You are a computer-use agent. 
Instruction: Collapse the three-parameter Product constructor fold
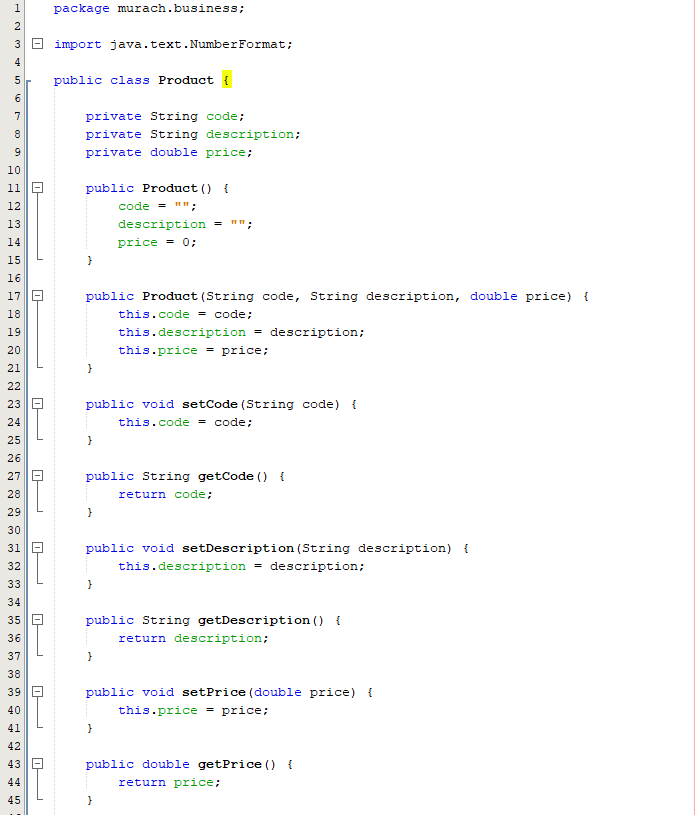pos(37,296)
